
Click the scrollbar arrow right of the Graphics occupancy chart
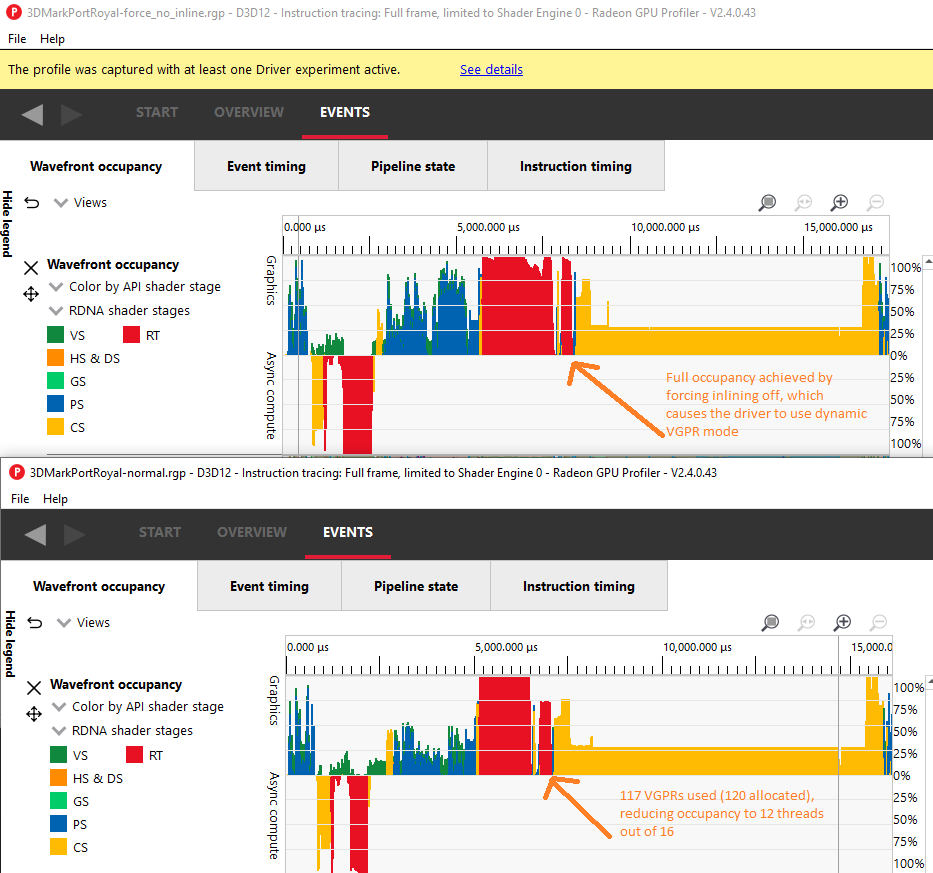pos(927,261)
